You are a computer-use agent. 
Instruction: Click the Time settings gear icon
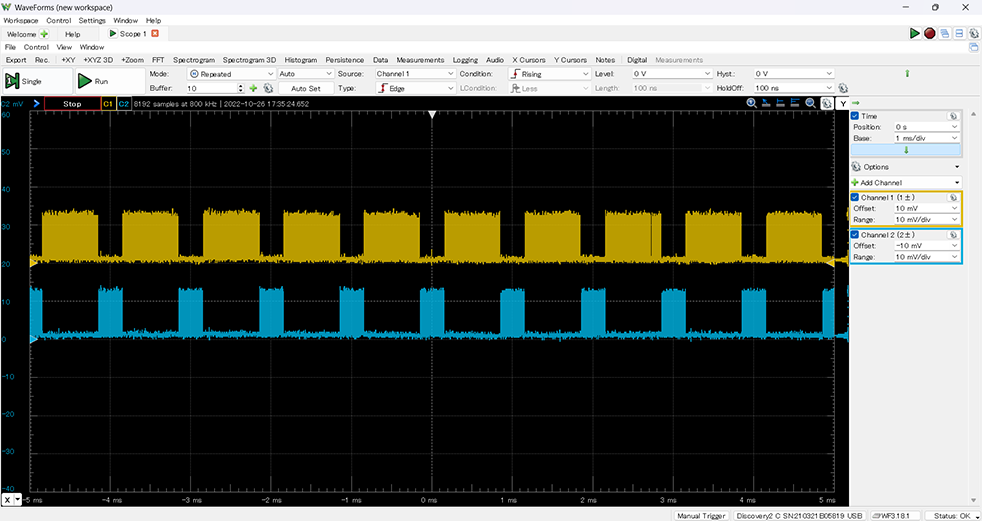(x=953, y=116)
